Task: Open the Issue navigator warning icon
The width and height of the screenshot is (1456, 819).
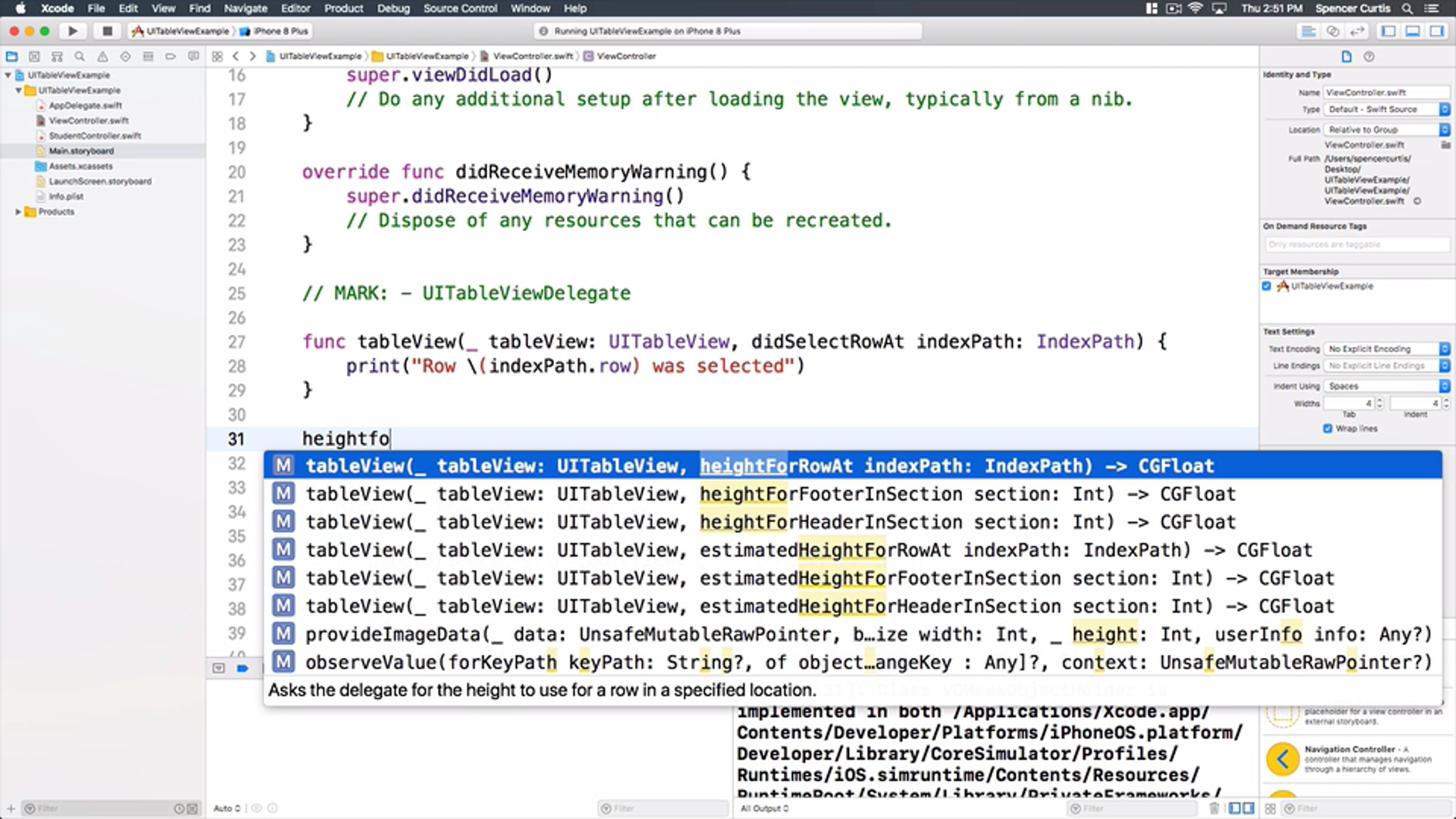Action: pyautogui.click(x=103, y=56)
